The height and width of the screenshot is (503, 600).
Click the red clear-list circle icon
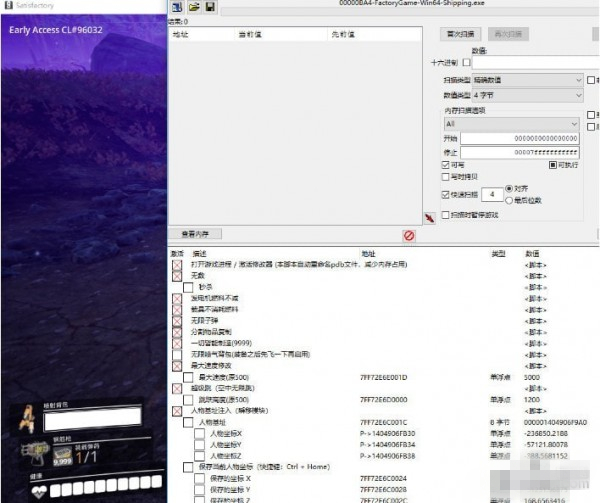408,235
